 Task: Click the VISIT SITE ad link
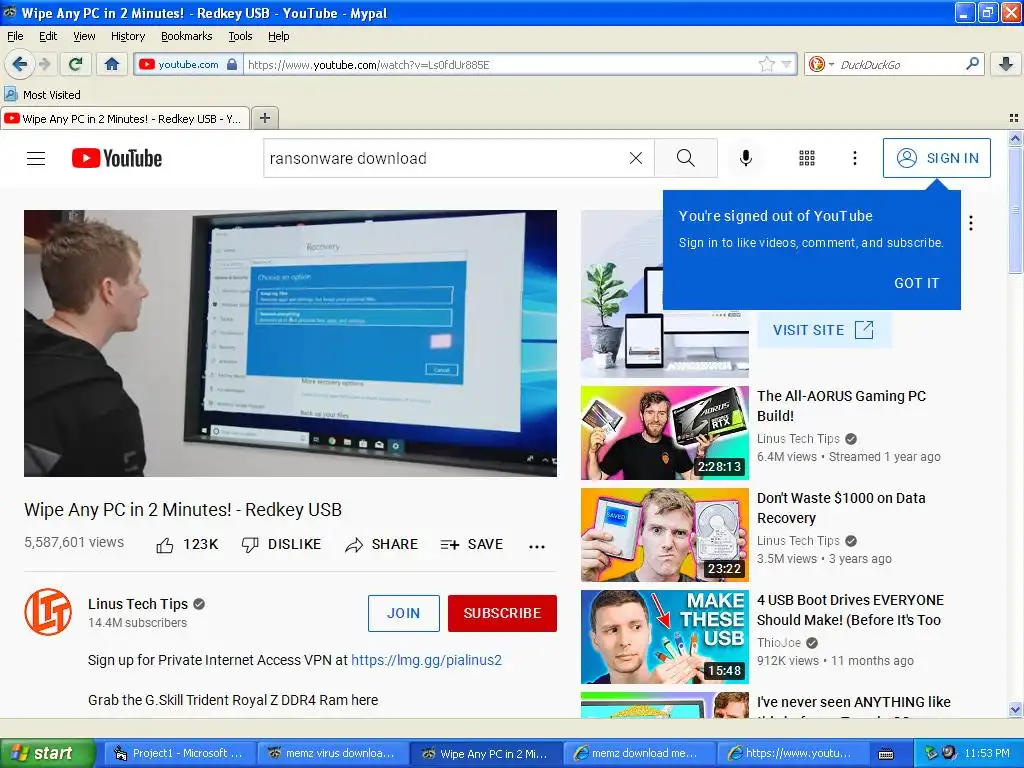click(824, 330)
